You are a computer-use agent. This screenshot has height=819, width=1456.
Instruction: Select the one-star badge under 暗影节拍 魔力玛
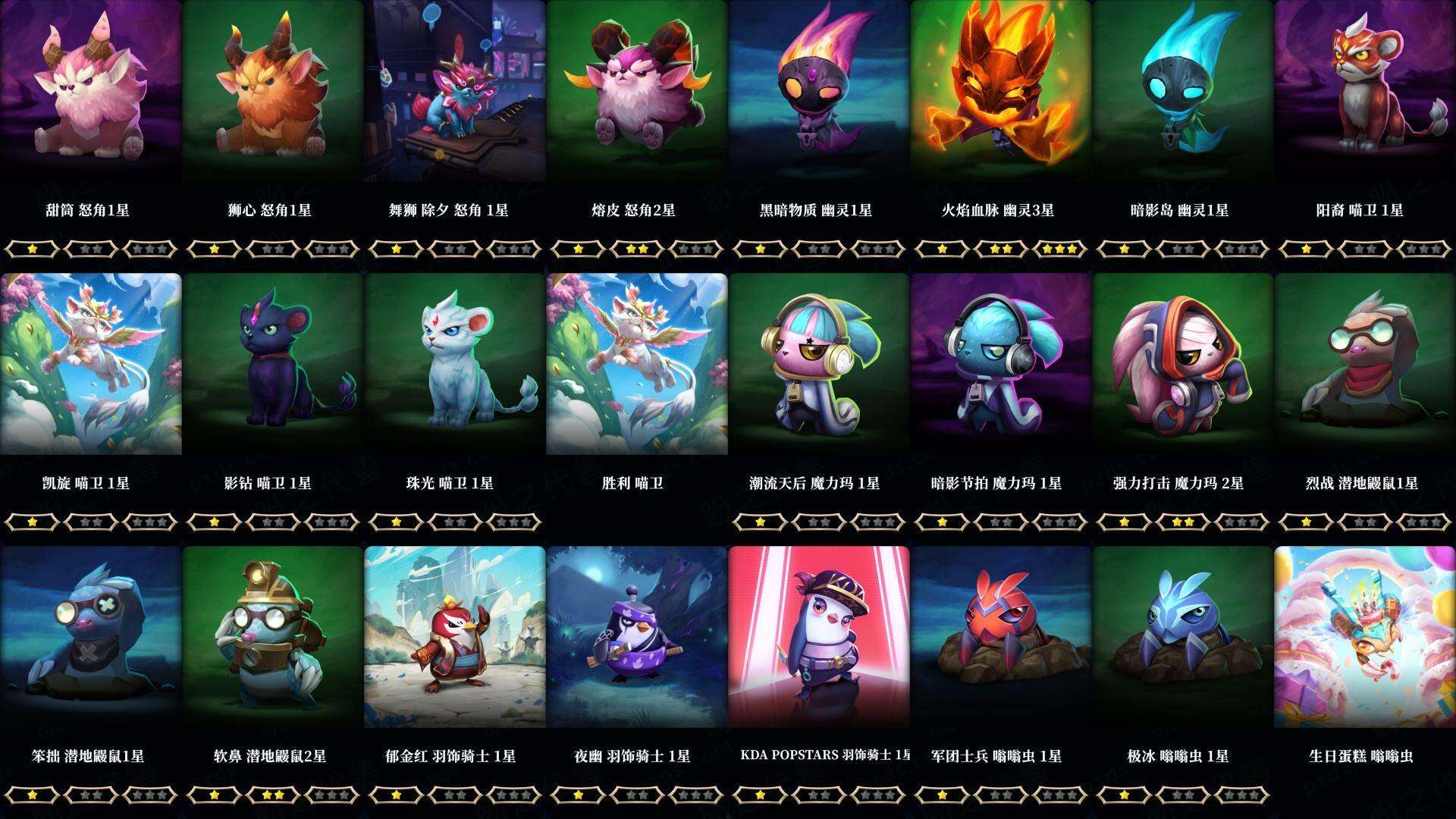point(942,522)
